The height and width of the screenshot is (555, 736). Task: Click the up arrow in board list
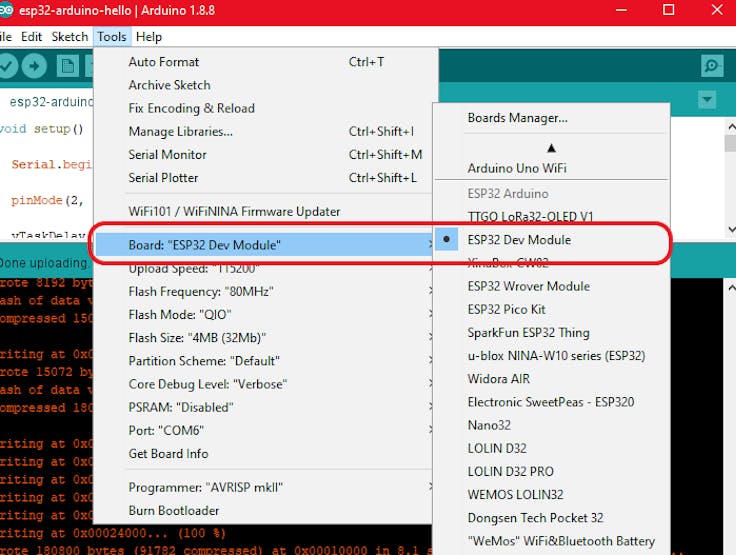tap(552, 148)
